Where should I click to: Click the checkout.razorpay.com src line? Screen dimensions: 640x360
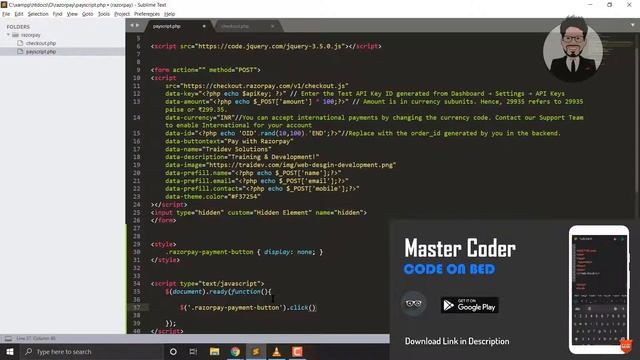[x=257, y=86]
